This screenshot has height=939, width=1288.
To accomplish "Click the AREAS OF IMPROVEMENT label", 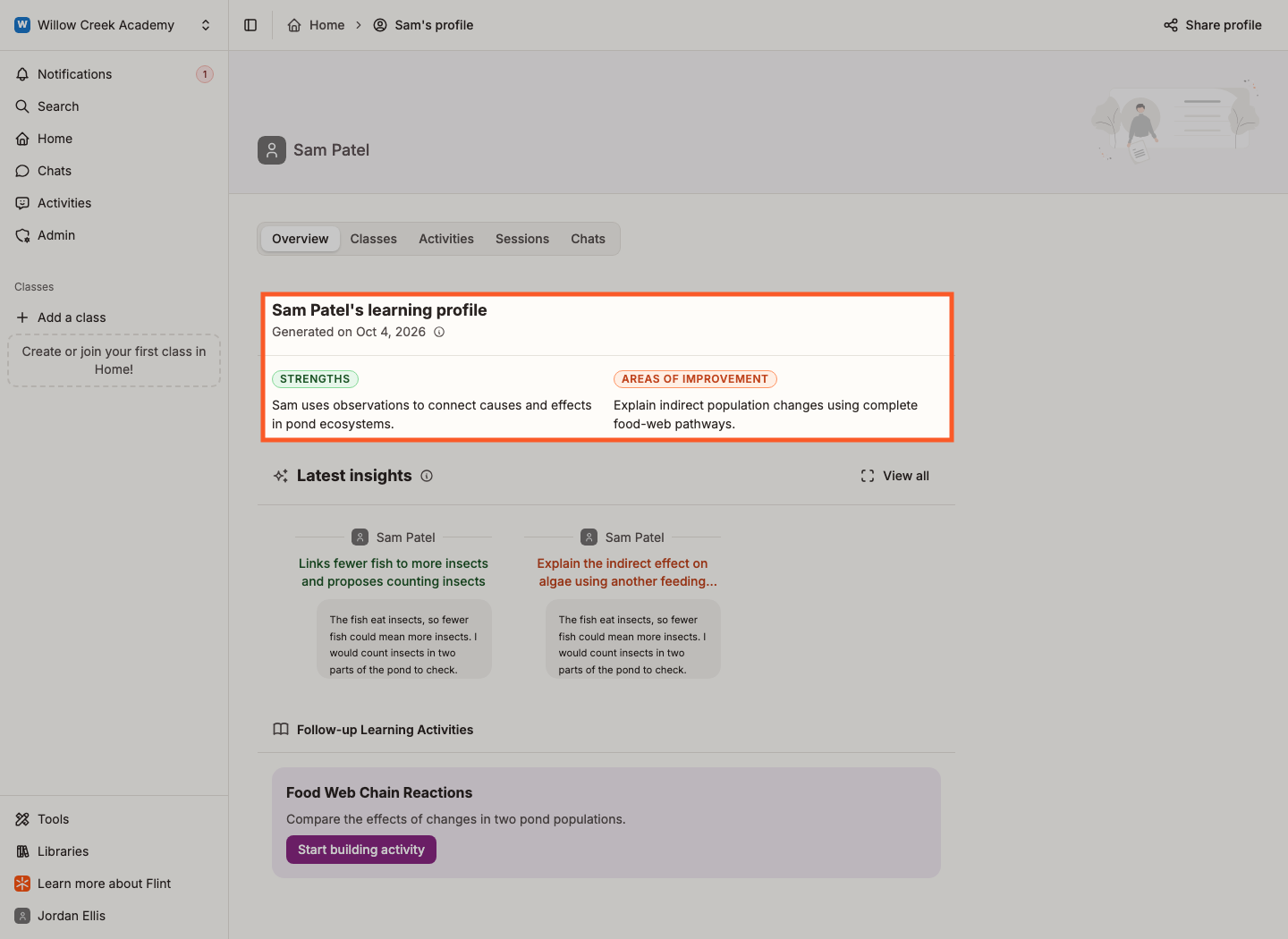I will [x=695, y=379].
